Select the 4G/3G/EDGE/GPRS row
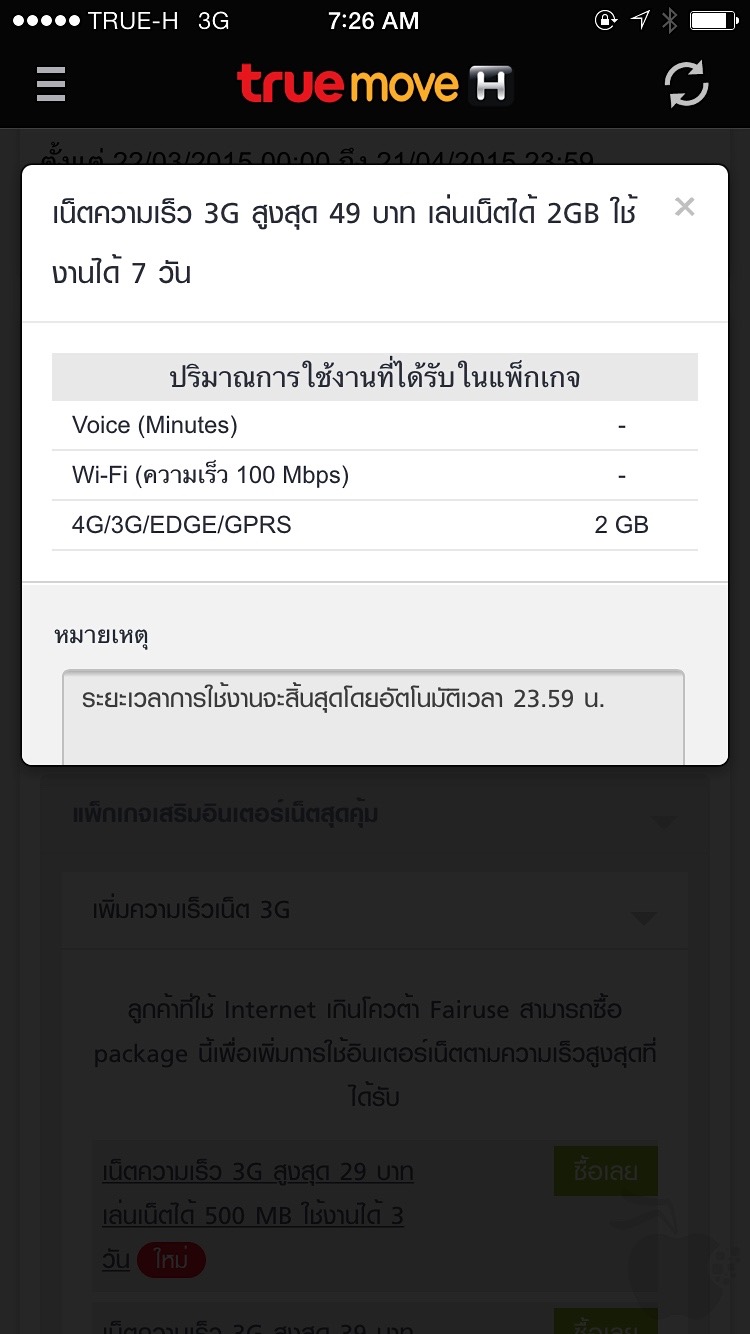This screenshot has width=750, height=1334. 374,525
